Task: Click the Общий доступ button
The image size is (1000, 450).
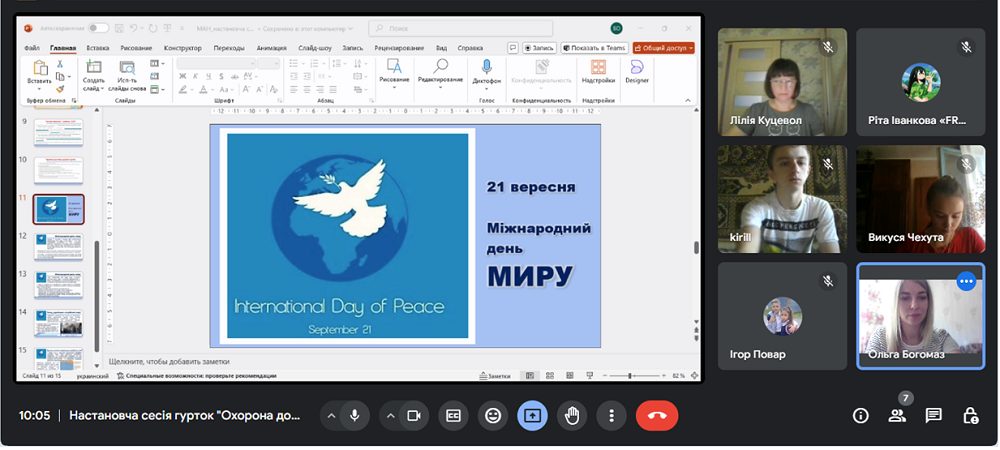Action: (x=663, y=48)
